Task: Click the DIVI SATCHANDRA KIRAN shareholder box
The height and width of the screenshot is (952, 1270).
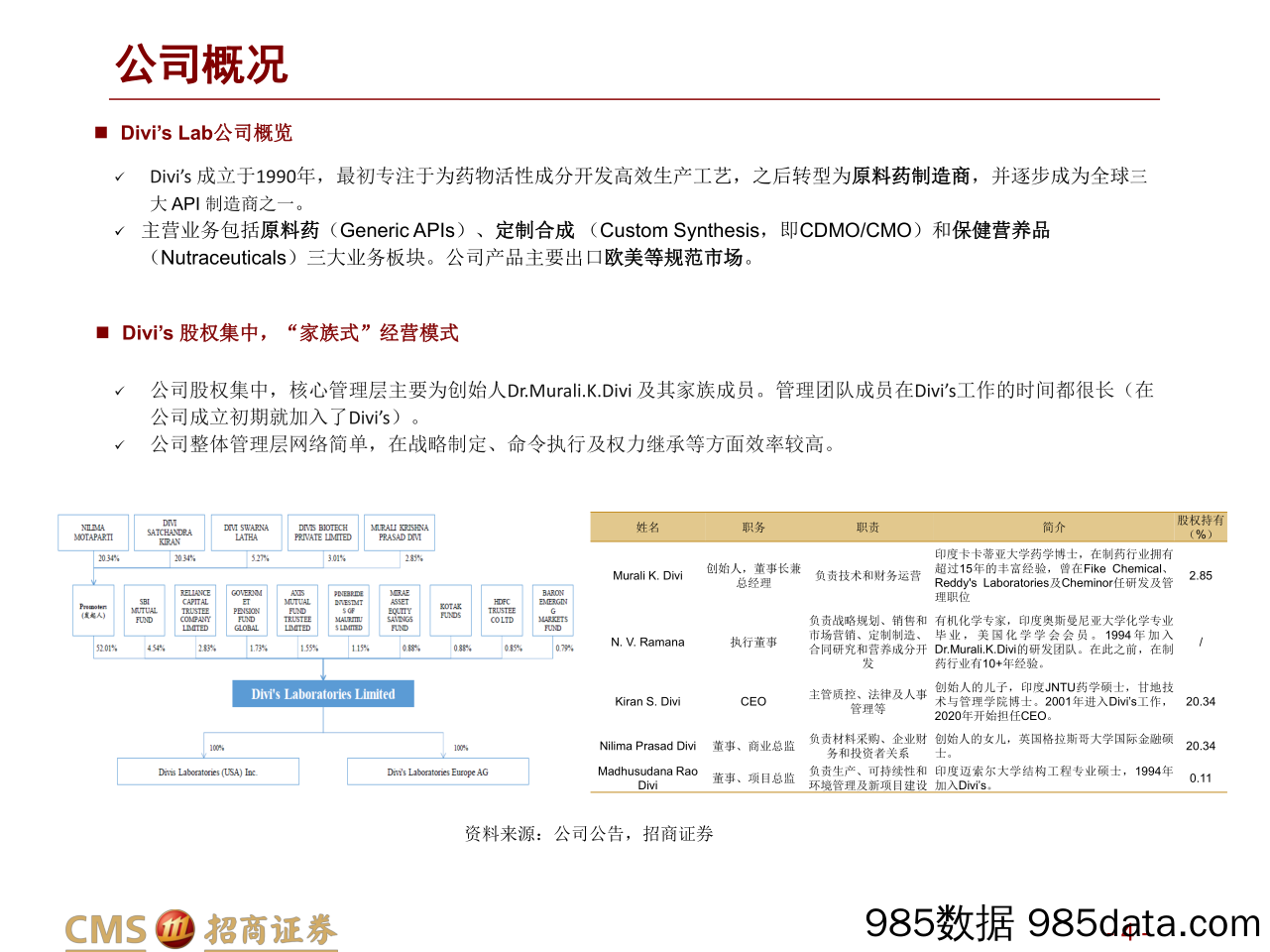Action: point(170,533)
